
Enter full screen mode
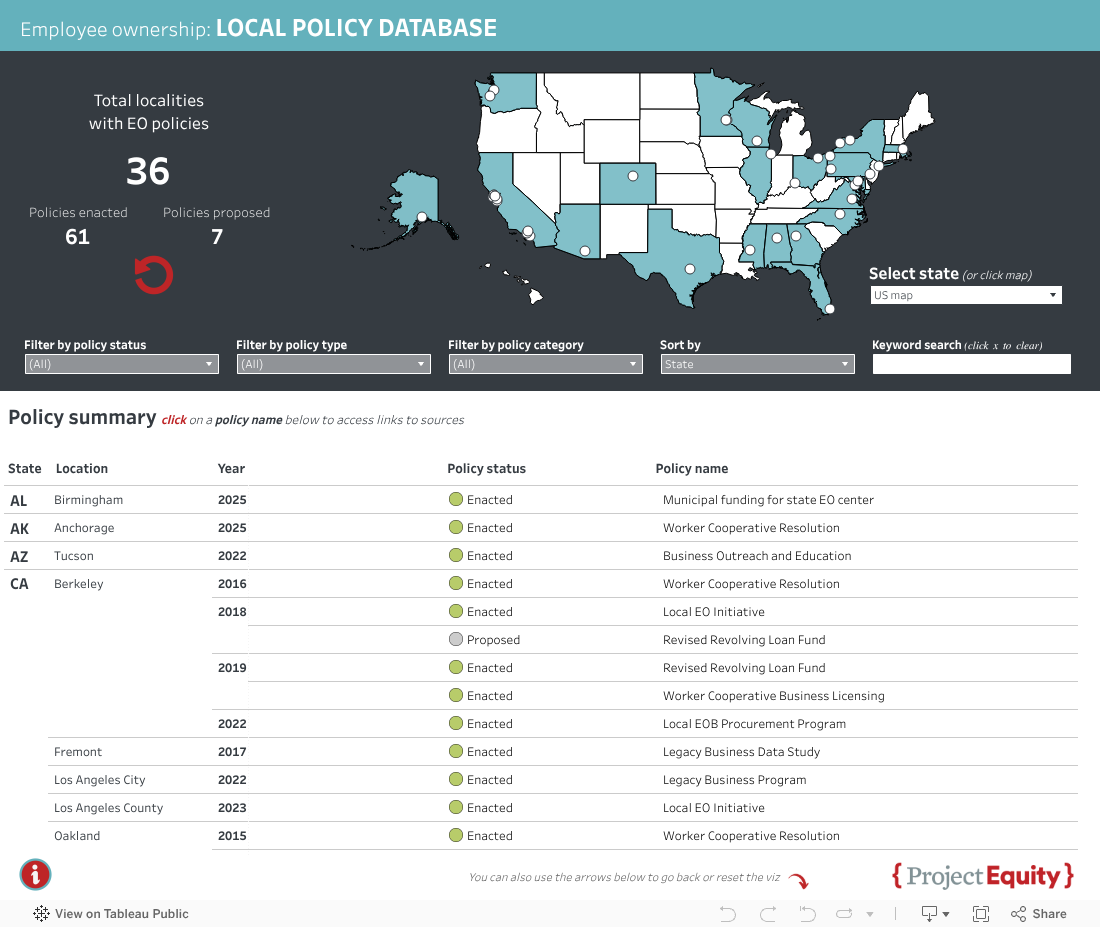(981, 913)
